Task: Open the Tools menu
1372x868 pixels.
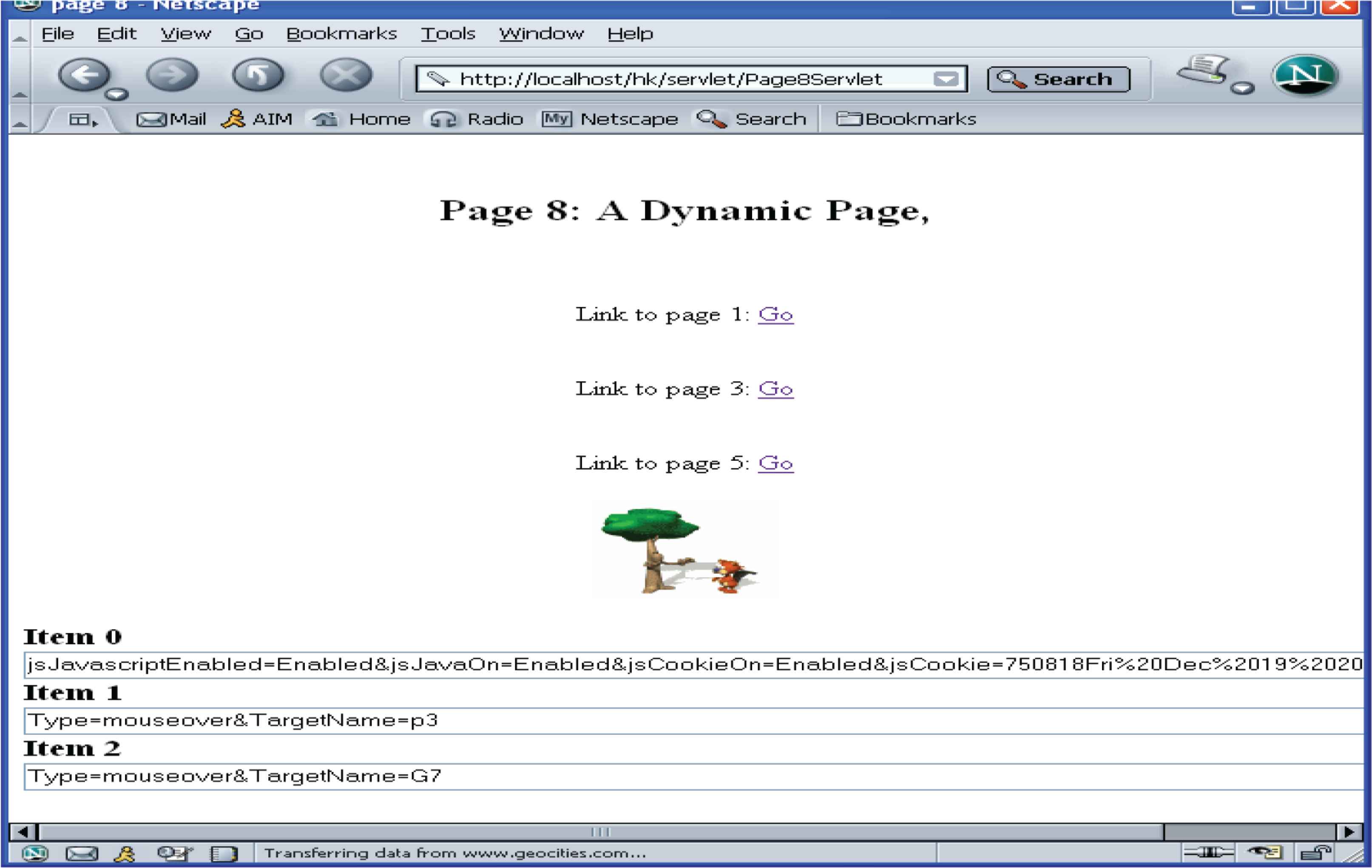Action: [x=448, y=34]
